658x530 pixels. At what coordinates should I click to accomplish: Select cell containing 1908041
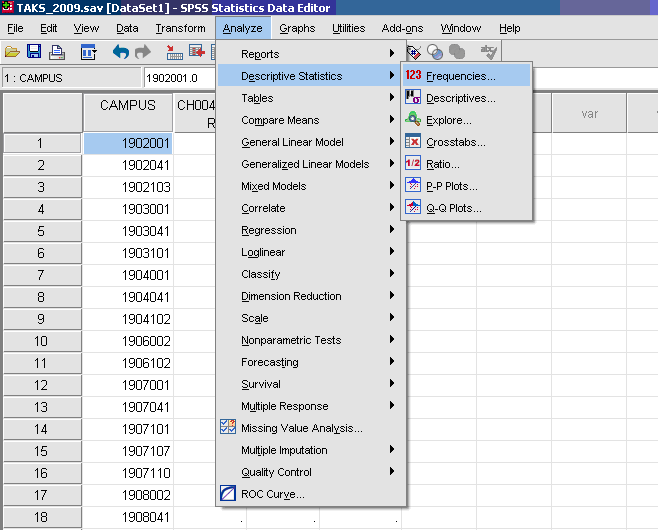coord(128,517)
